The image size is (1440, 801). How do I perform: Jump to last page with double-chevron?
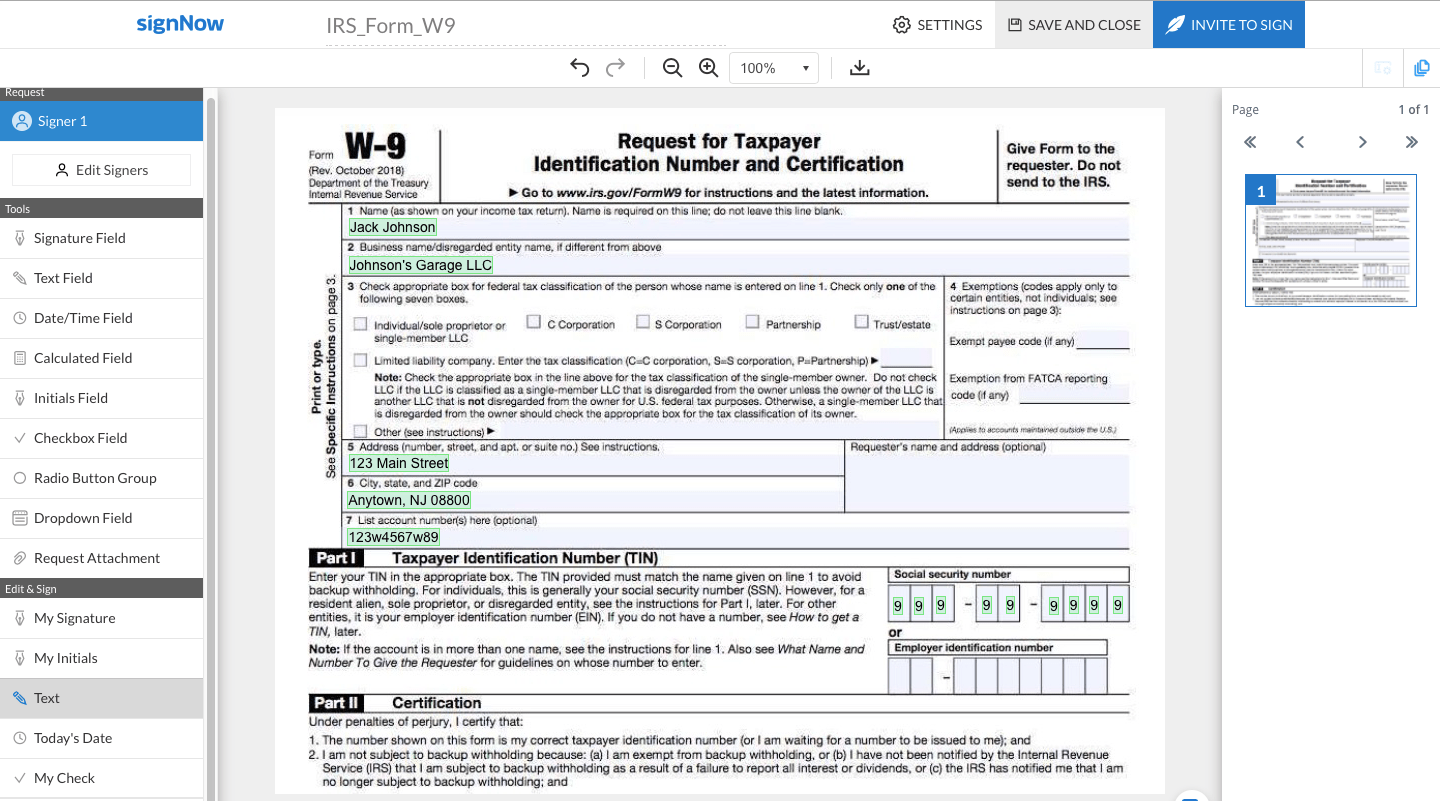(x=1411, y=142)
